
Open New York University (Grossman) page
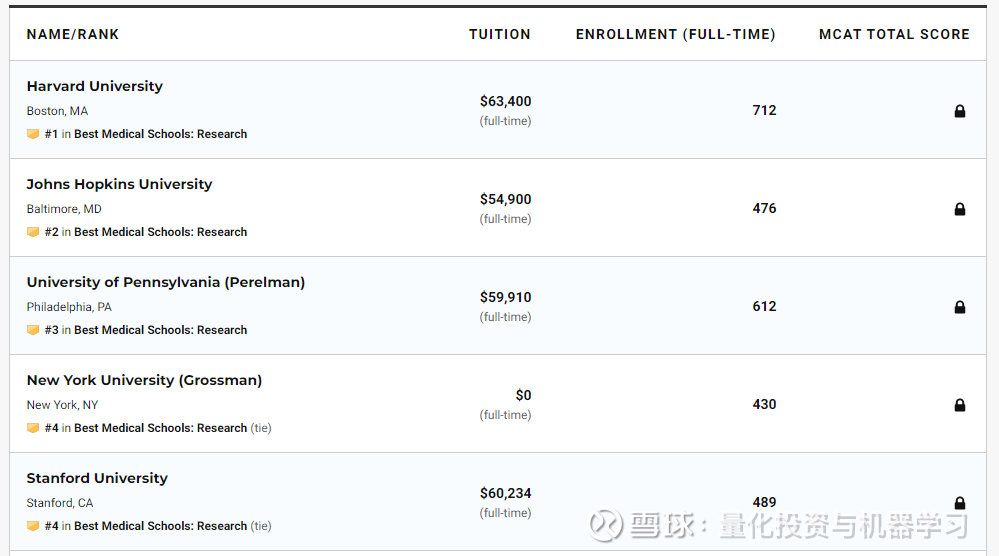[x=144, y=380]
